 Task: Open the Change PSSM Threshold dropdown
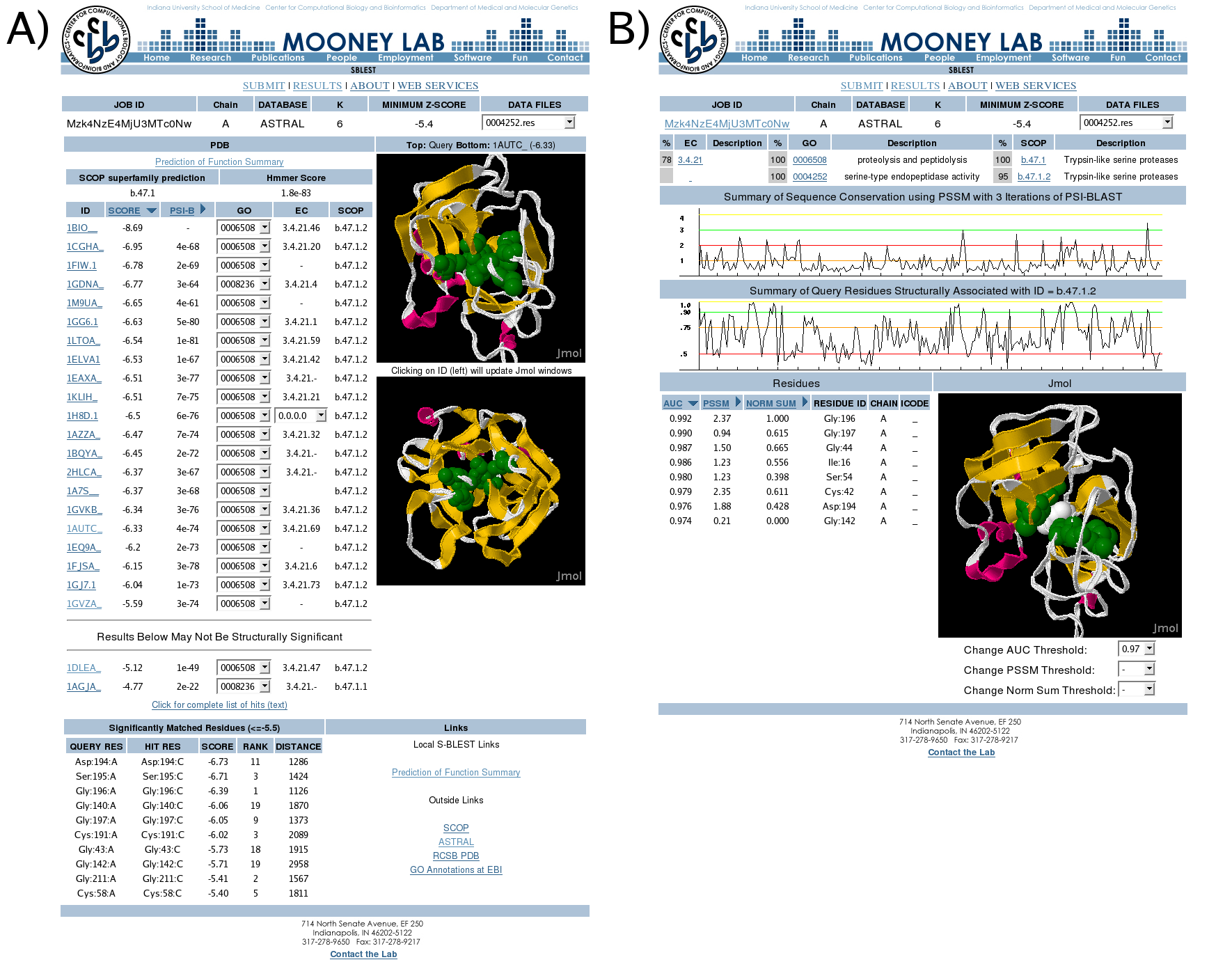pos(1137,669)
